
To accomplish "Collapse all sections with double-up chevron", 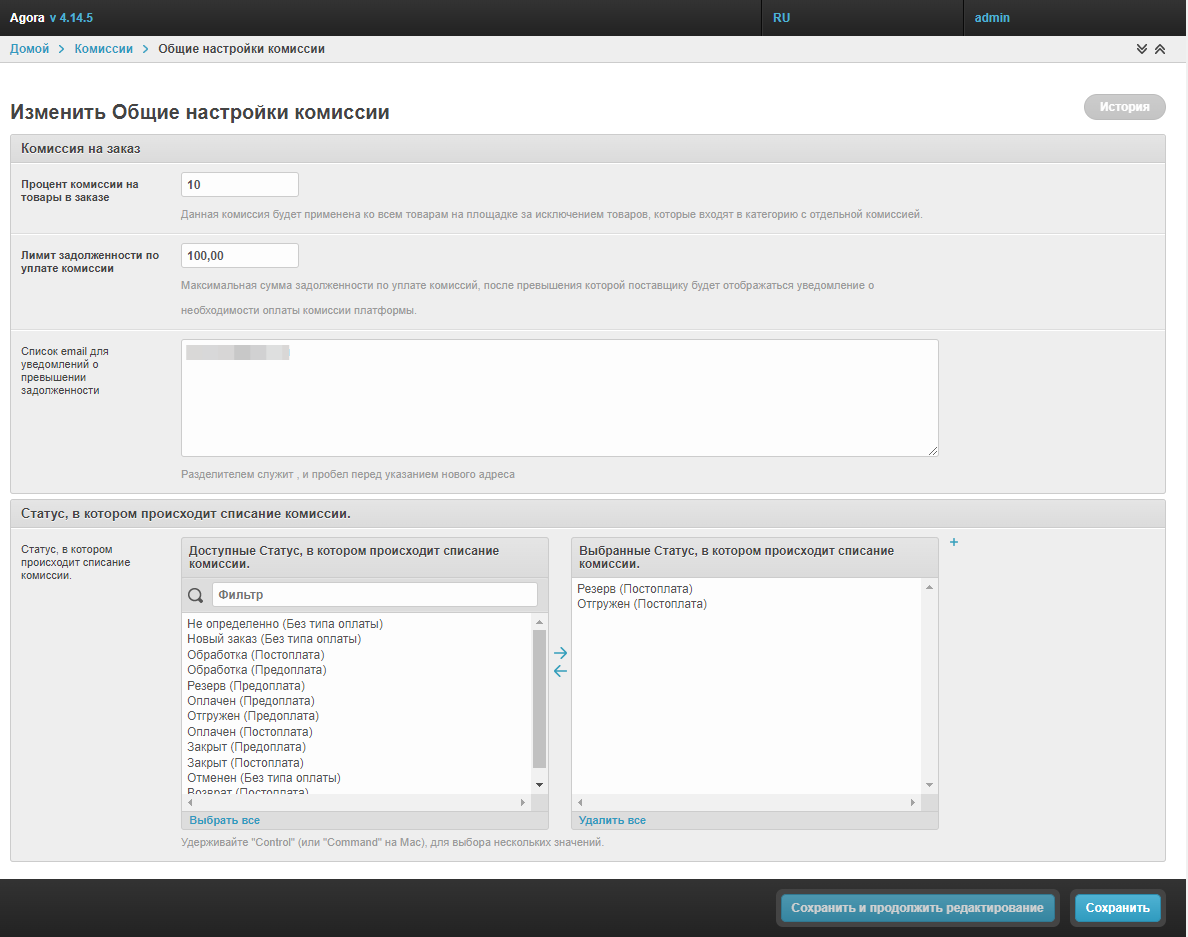I will [1160, 49].
